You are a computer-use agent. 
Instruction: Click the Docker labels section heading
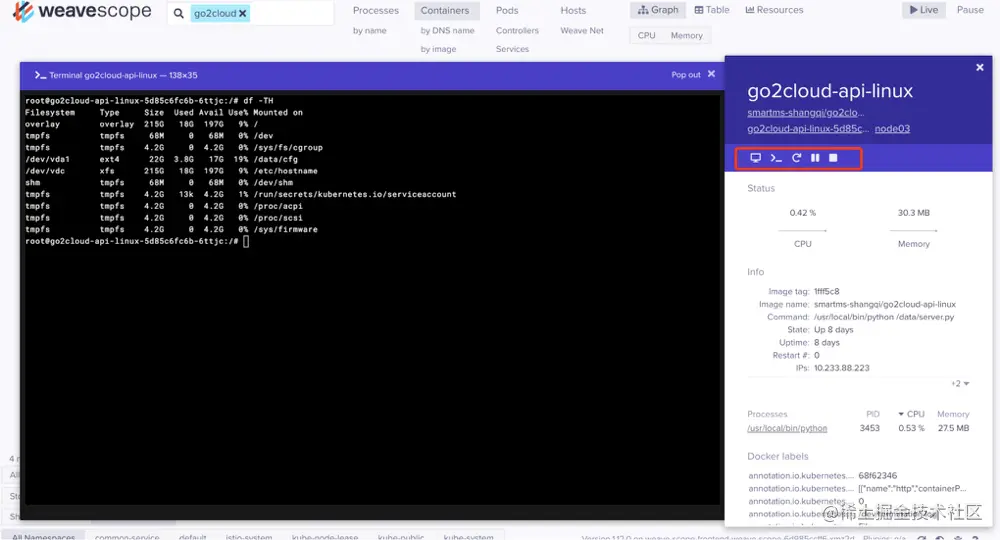click(x=777, y=456)
